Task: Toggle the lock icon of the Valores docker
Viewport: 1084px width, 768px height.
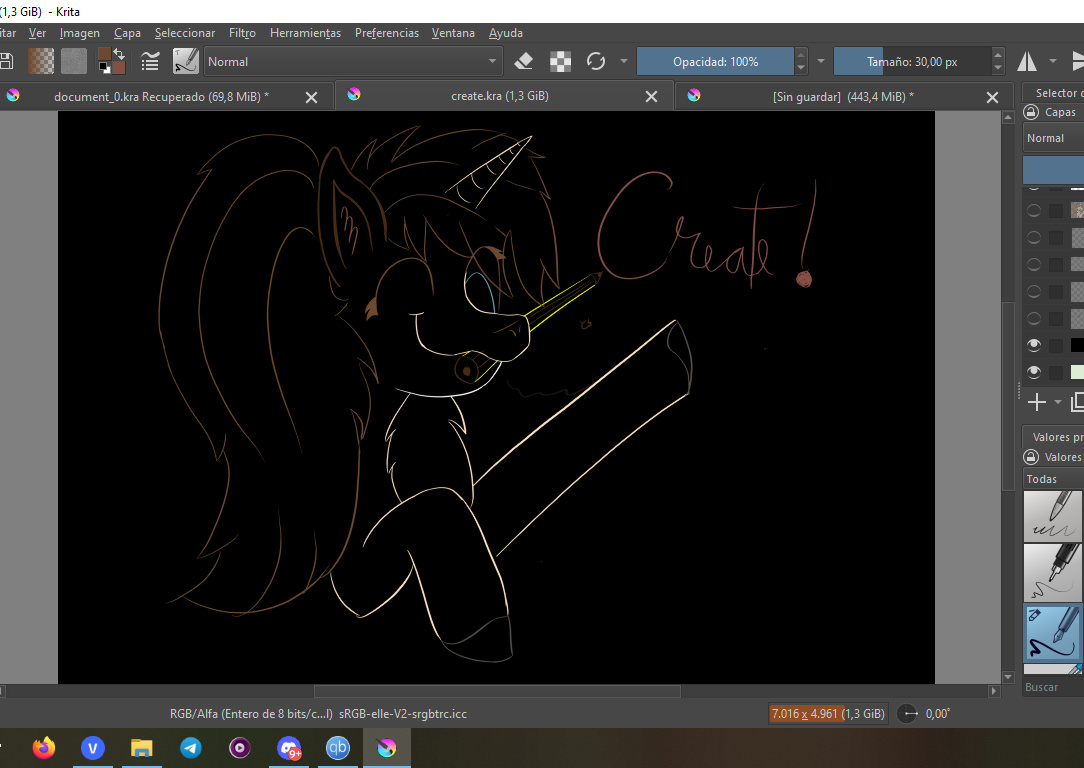Action: (1031, 457)
